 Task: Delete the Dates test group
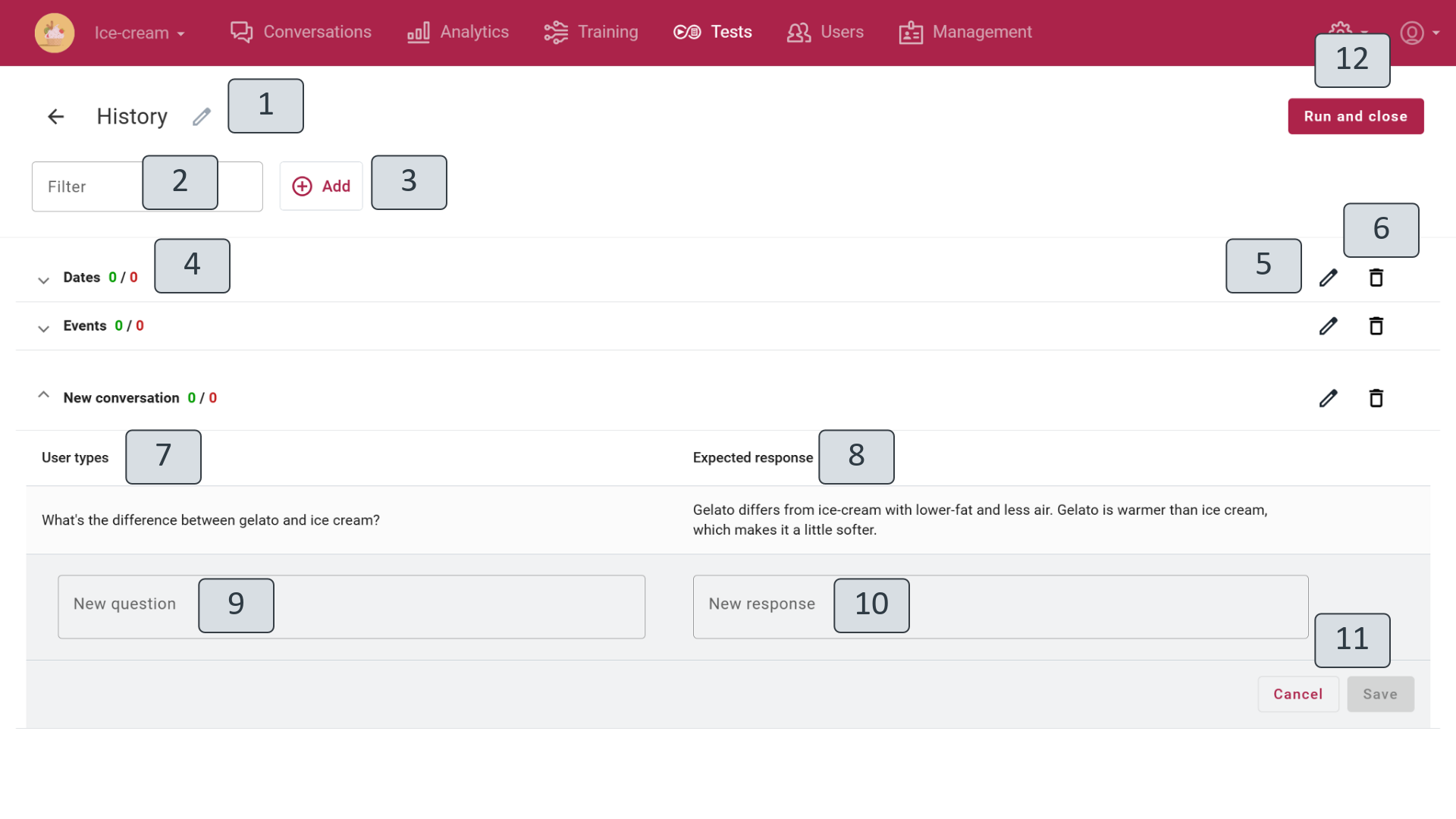coord(1376,278)
